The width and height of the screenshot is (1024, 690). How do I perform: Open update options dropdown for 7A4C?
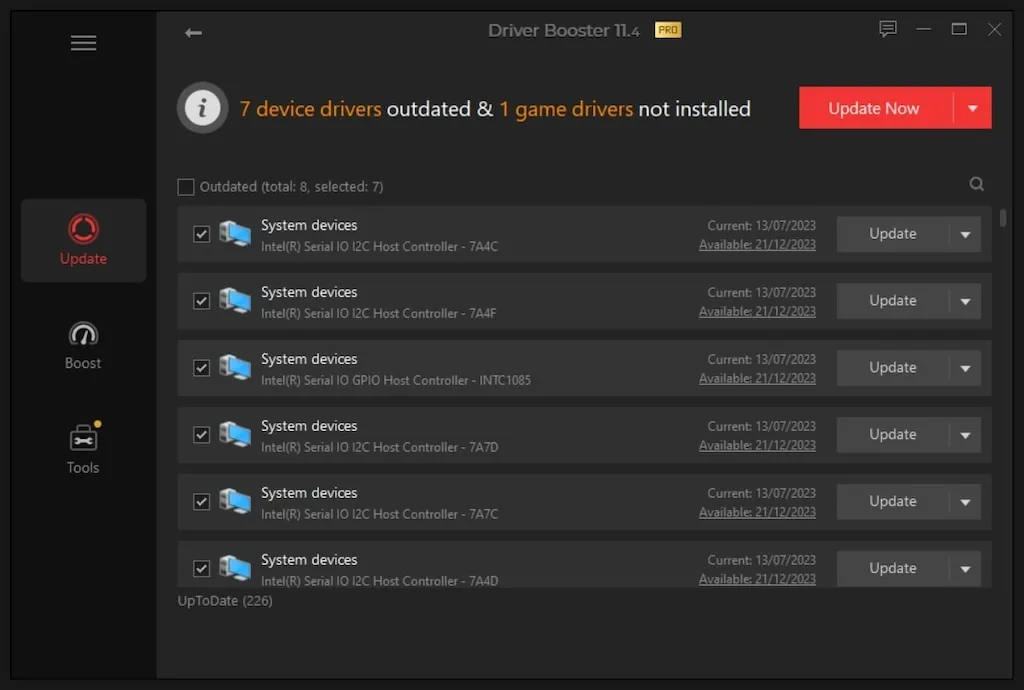(x=965, y=234)
